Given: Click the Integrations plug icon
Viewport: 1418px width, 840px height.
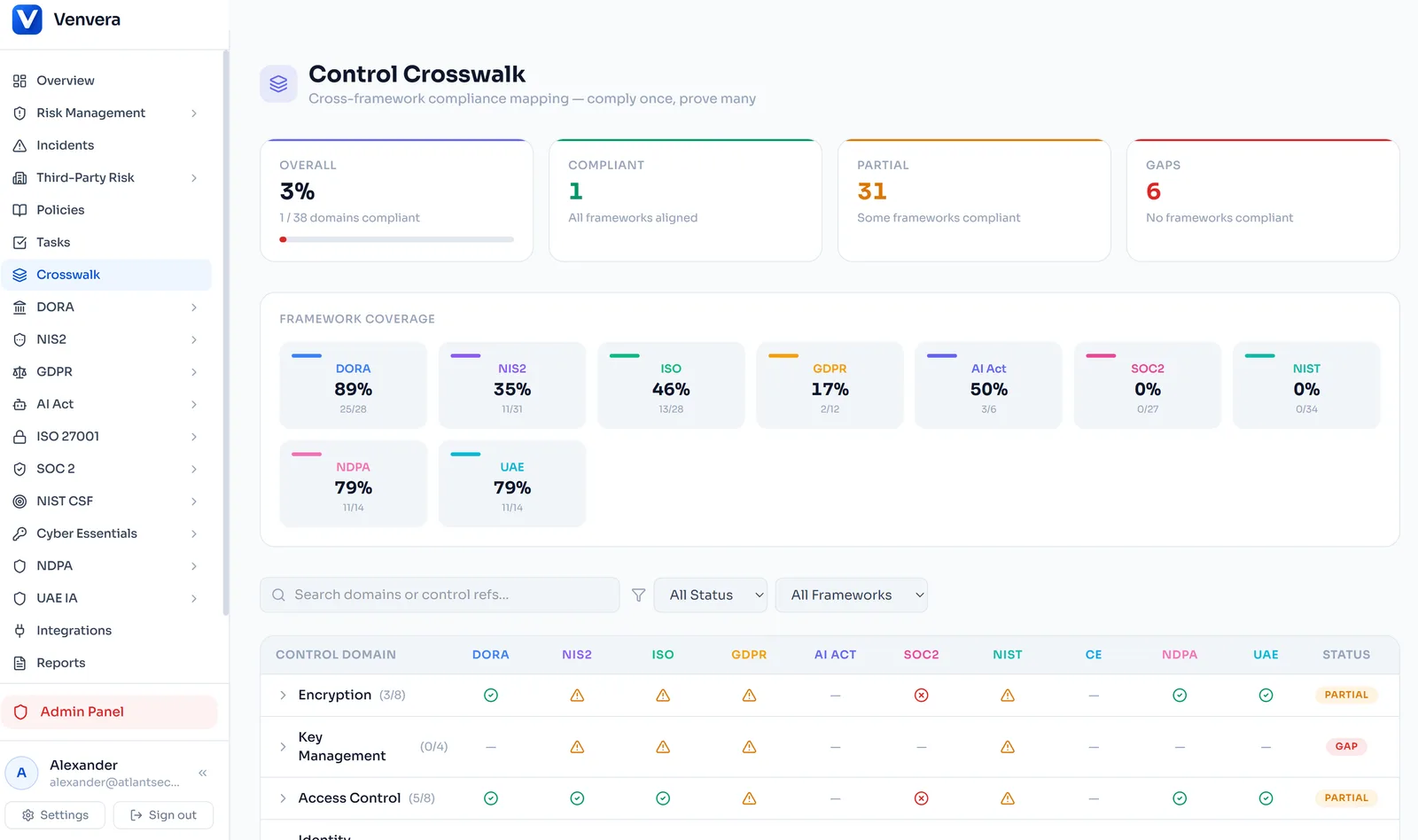Looking at the screenshot, I should click(x=19, y=631).
